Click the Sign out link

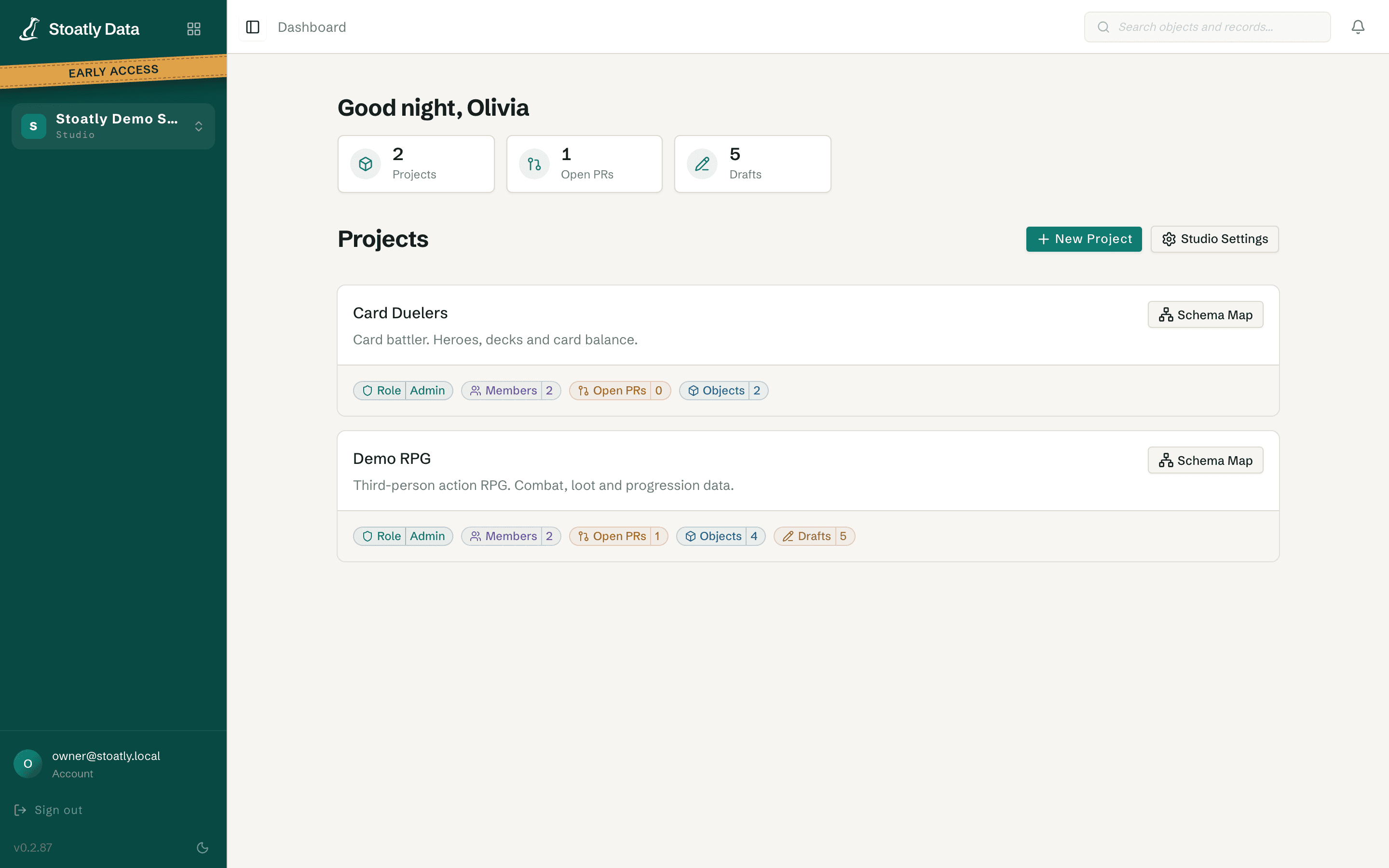(58, 810)
